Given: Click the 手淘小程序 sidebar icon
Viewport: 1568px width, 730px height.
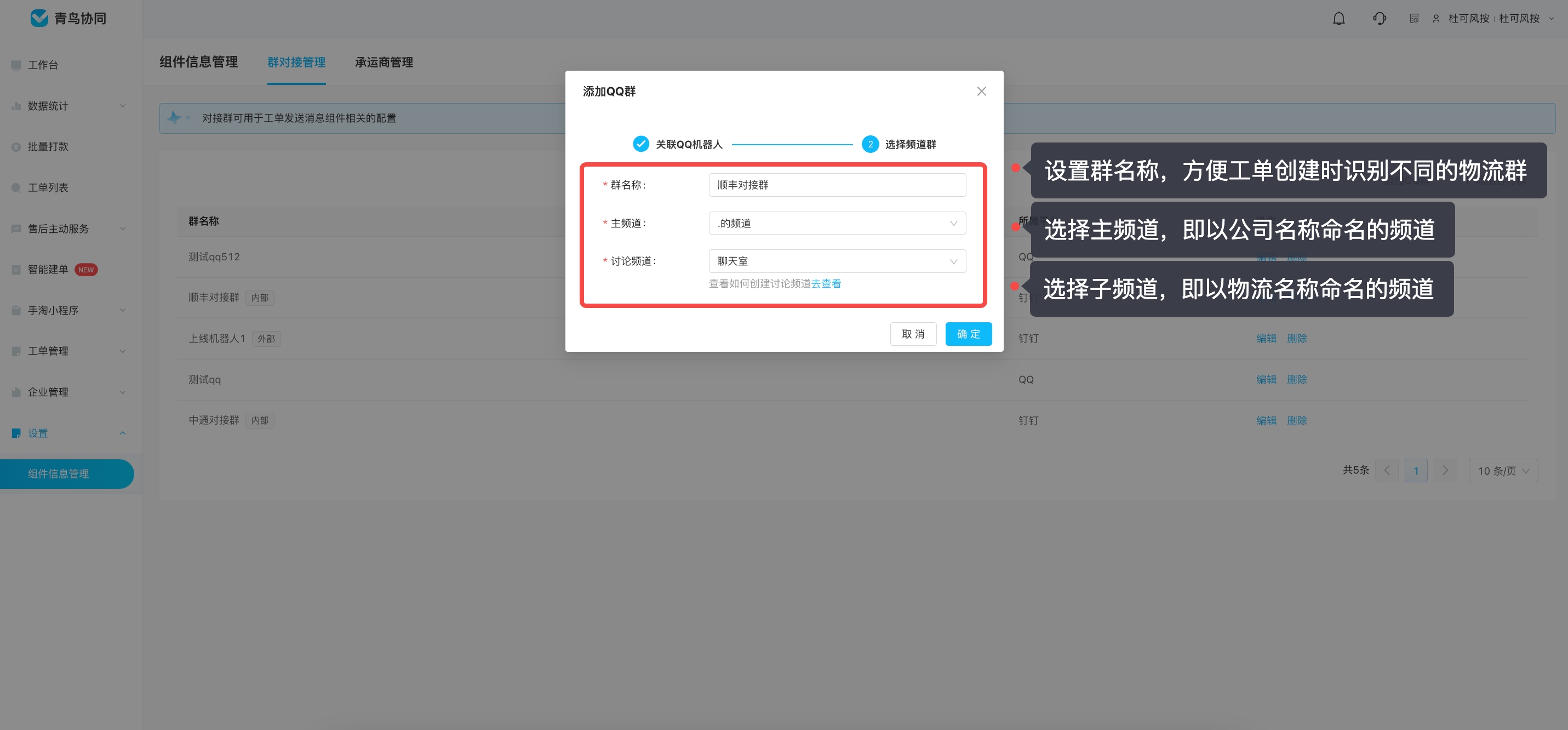Looking at the screenshot, I should pos(16,311).
